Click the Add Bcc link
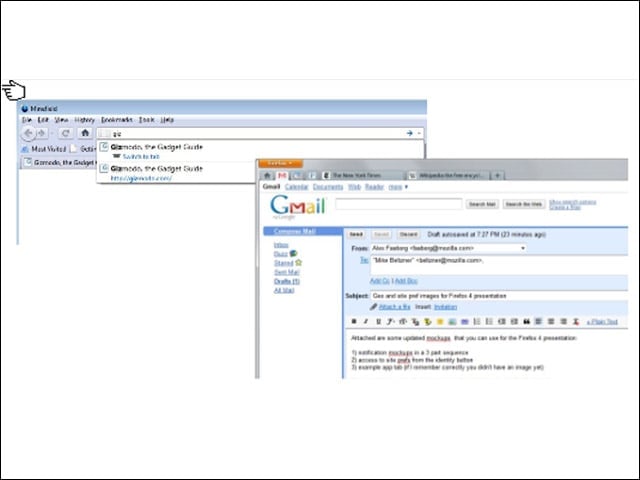This screenshot has width=640, height=480. tap(406, 281)
